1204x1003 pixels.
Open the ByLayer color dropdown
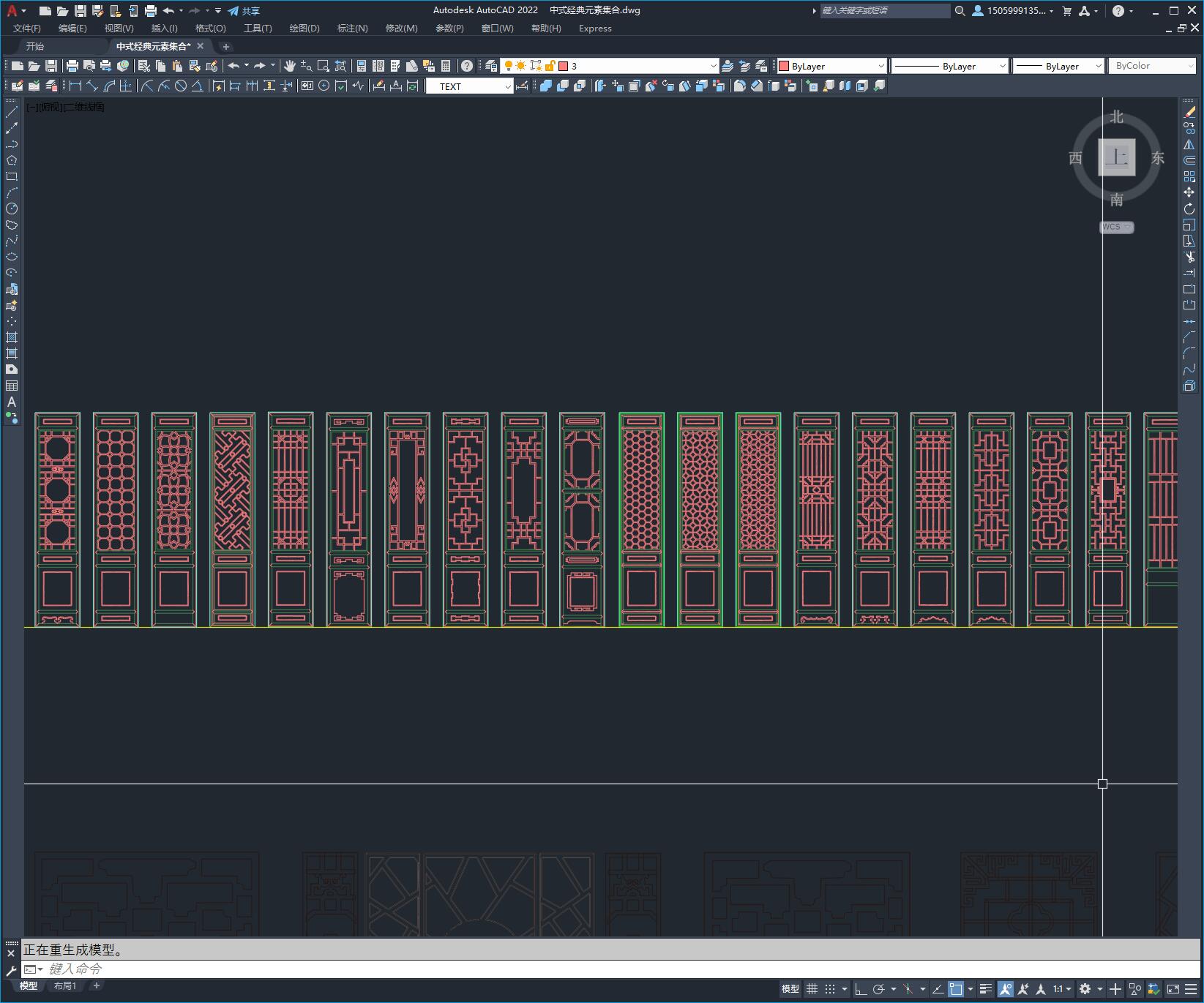pos(831,66)
